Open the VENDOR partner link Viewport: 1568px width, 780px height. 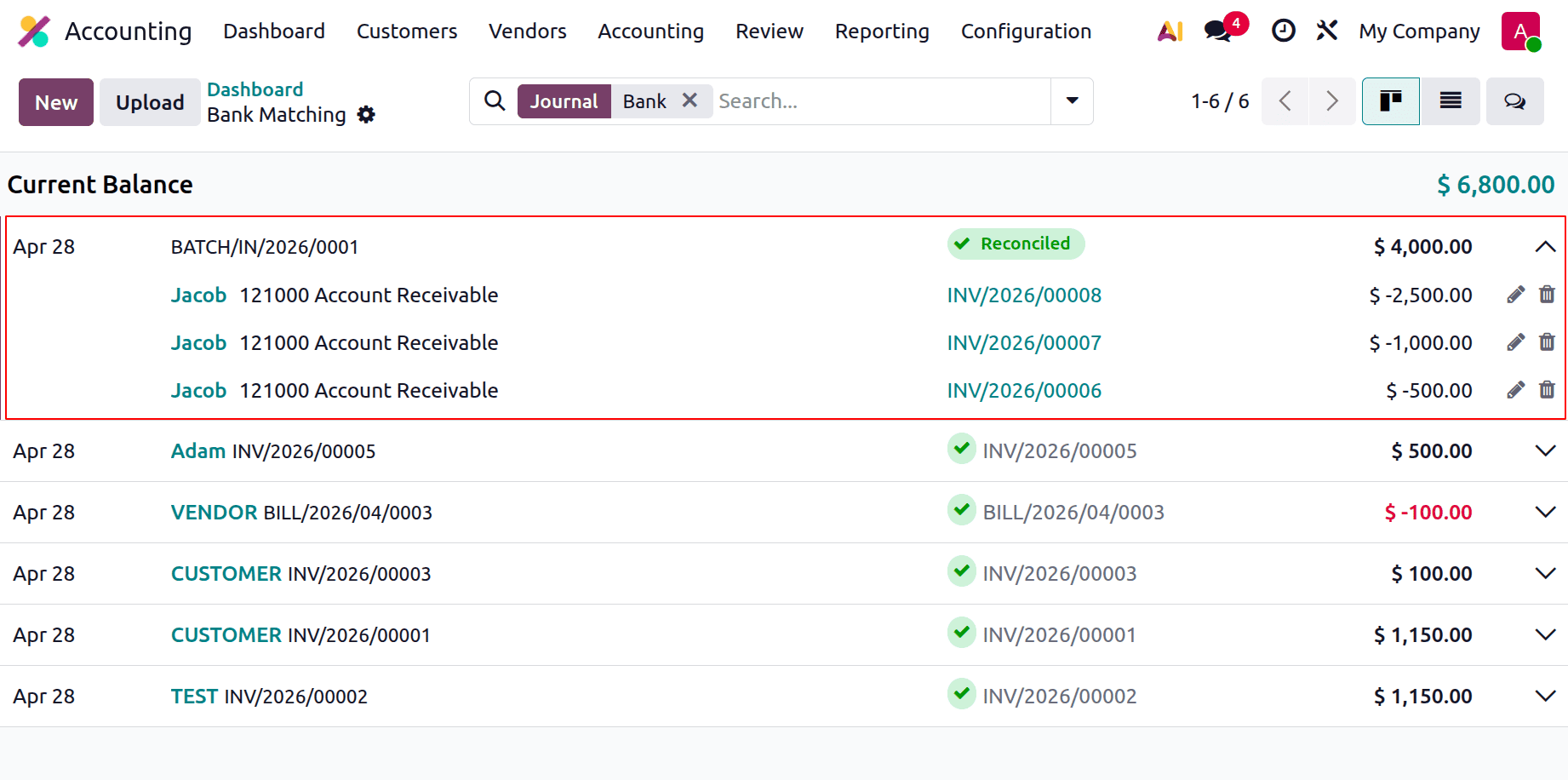214,513
